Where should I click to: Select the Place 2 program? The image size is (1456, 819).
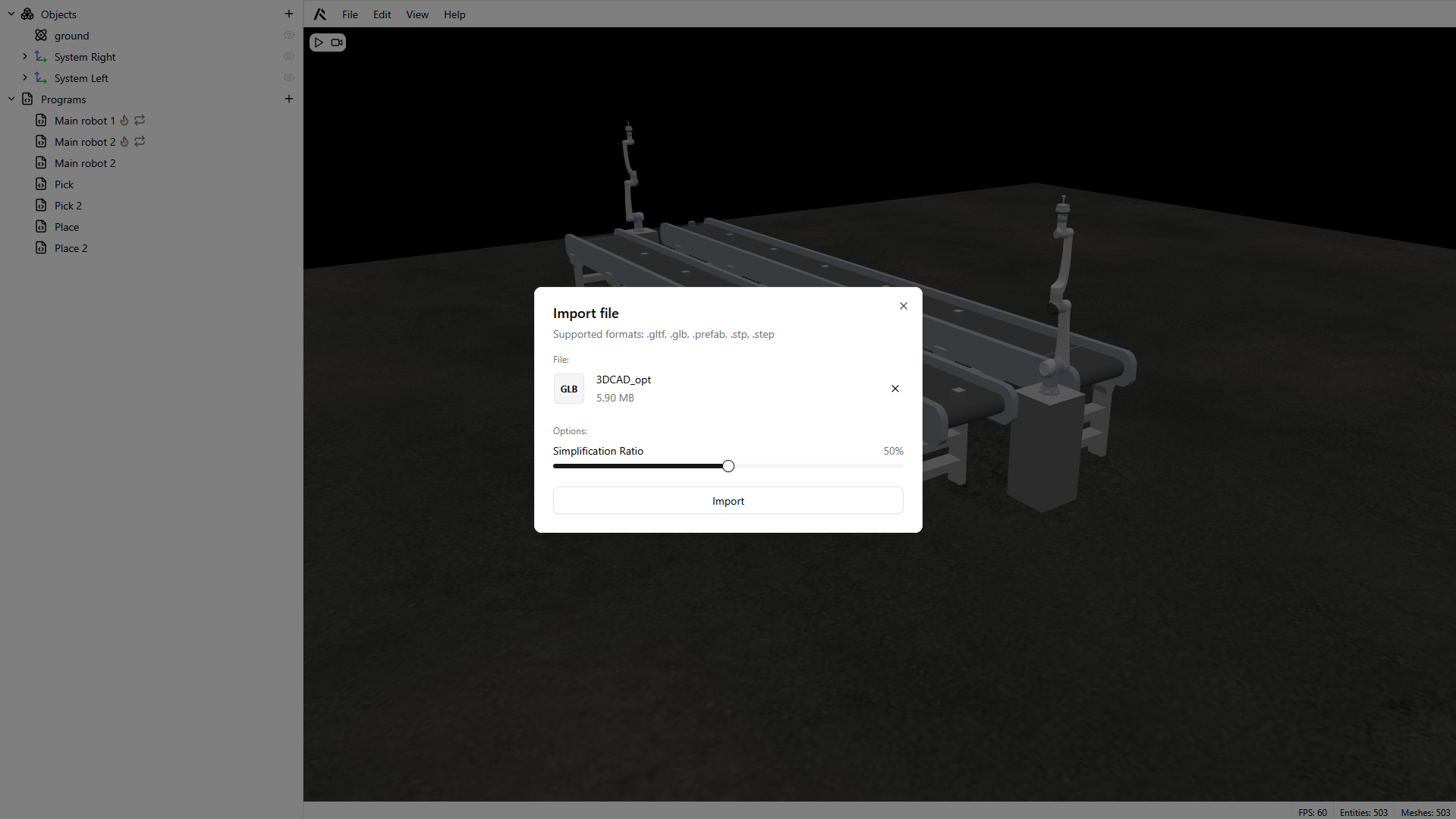71,248
